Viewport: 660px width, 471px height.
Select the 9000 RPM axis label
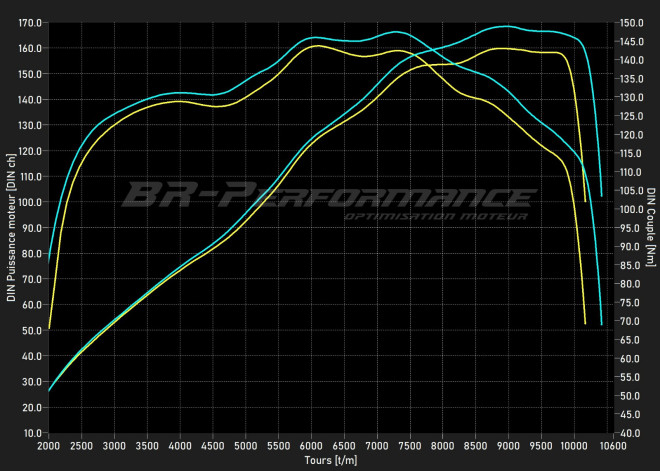[x=510, y=446]
